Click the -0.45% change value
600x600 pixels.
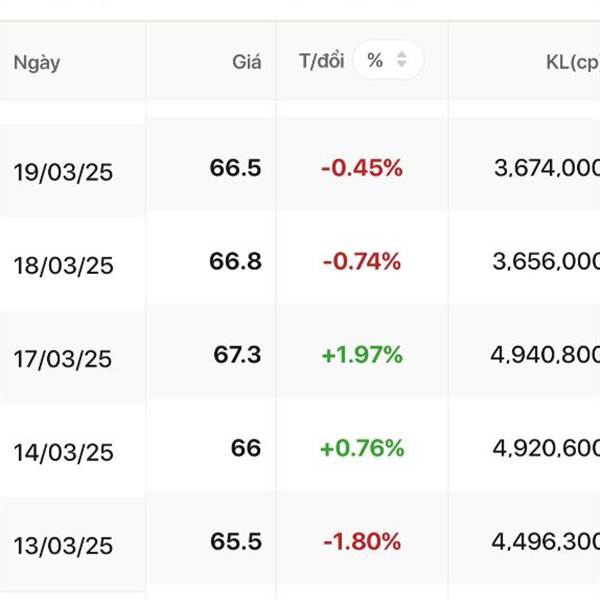click(x=362, y=168)
